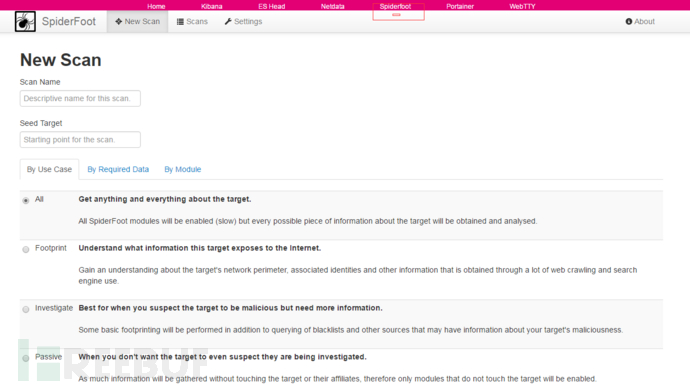The width and height of the screenshot is (690, 388).
Task: Select the All use case radio button
Action: (26, 201)
